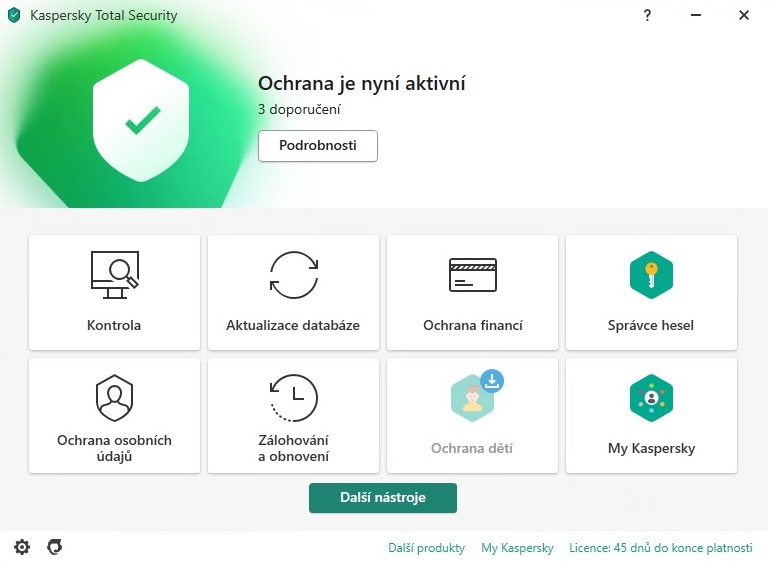Select the Aktualizace databáze label

pos(293,325)
